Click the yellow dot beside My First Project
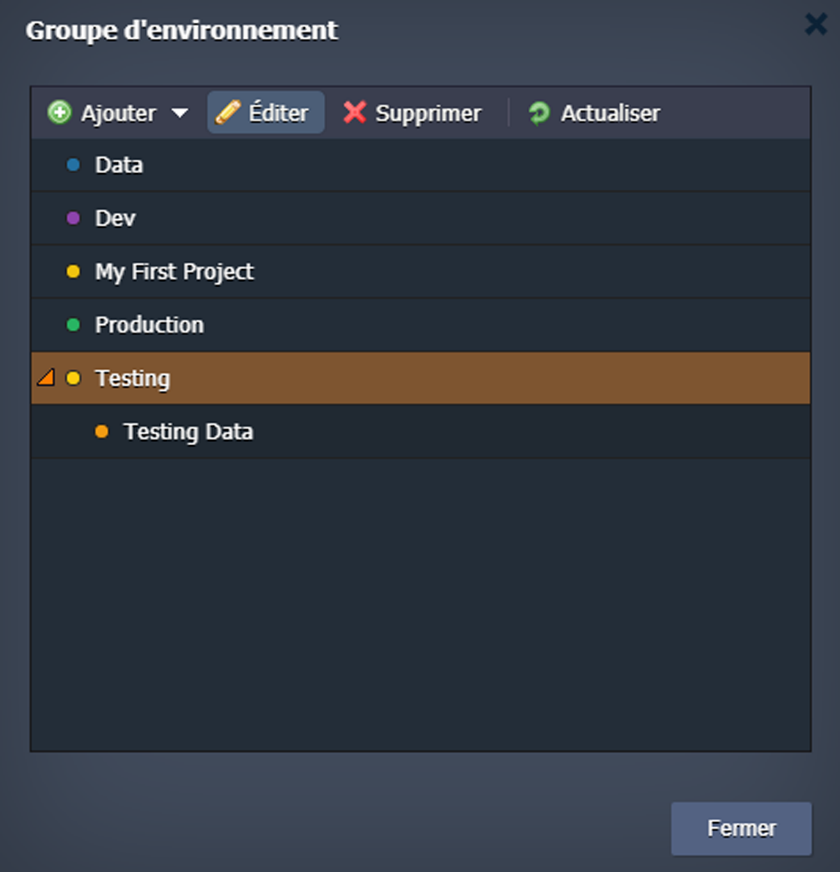This screenshot has height=872, width=840. tap(73, 272)
